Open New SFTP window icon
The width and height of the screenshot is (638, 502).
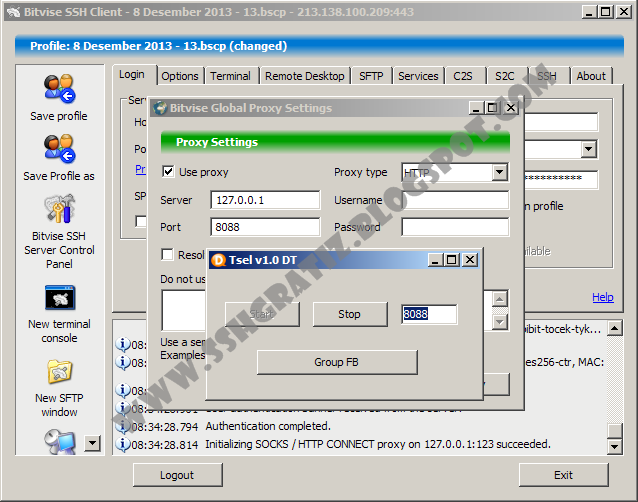tap(60, 371)
